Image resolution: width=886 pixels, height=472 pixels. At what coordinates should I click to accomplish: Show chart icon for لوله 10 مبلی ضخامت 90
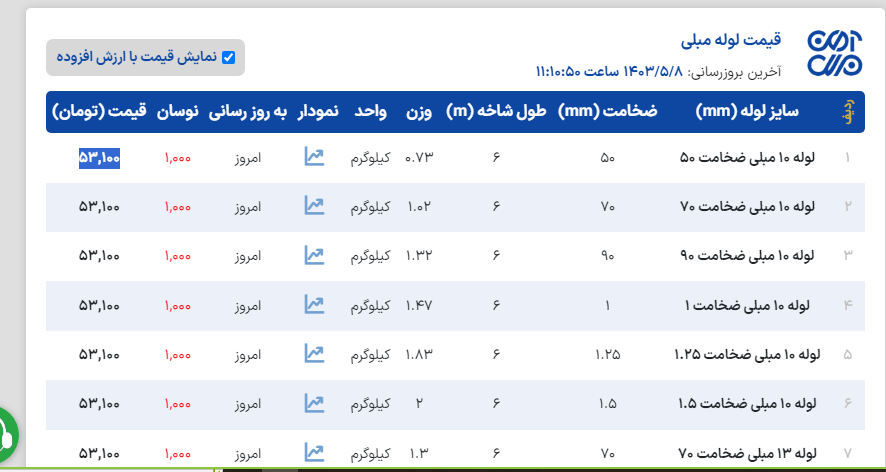pos(314,255)
